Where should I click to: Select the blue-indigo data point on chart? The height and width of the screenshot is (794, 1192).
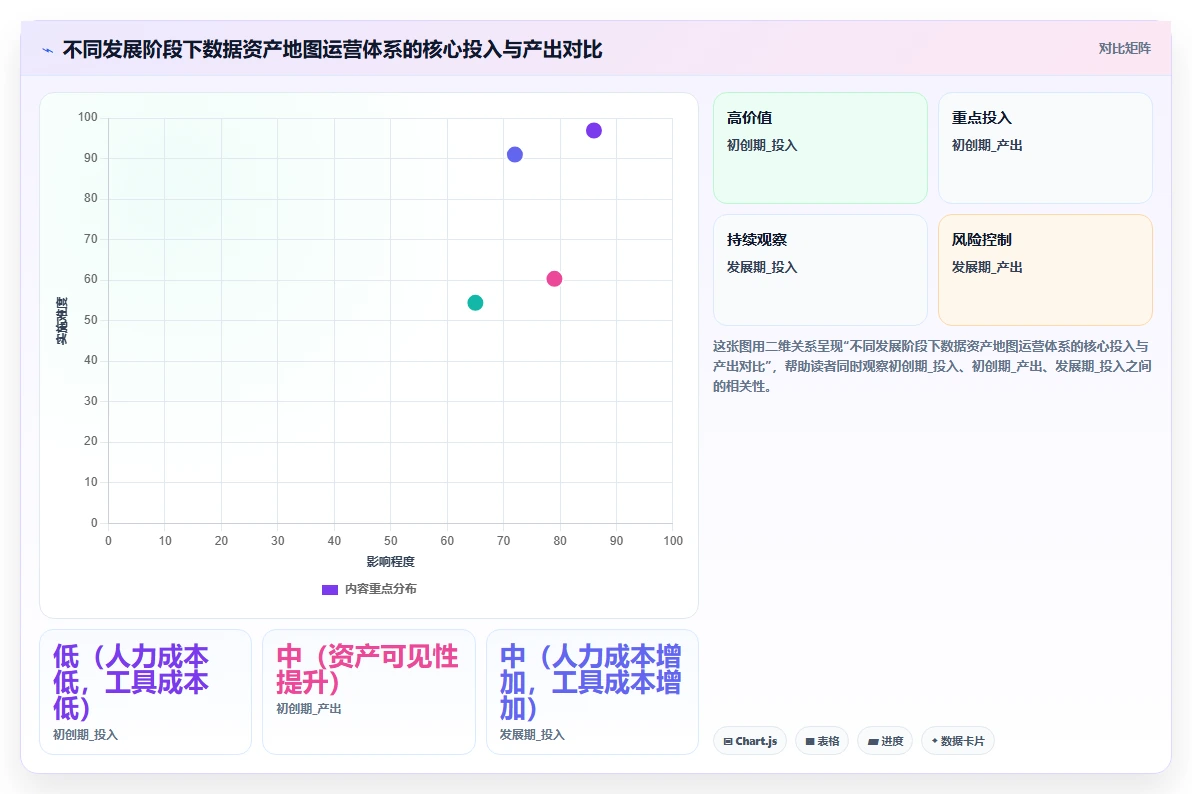pos(515,154)
